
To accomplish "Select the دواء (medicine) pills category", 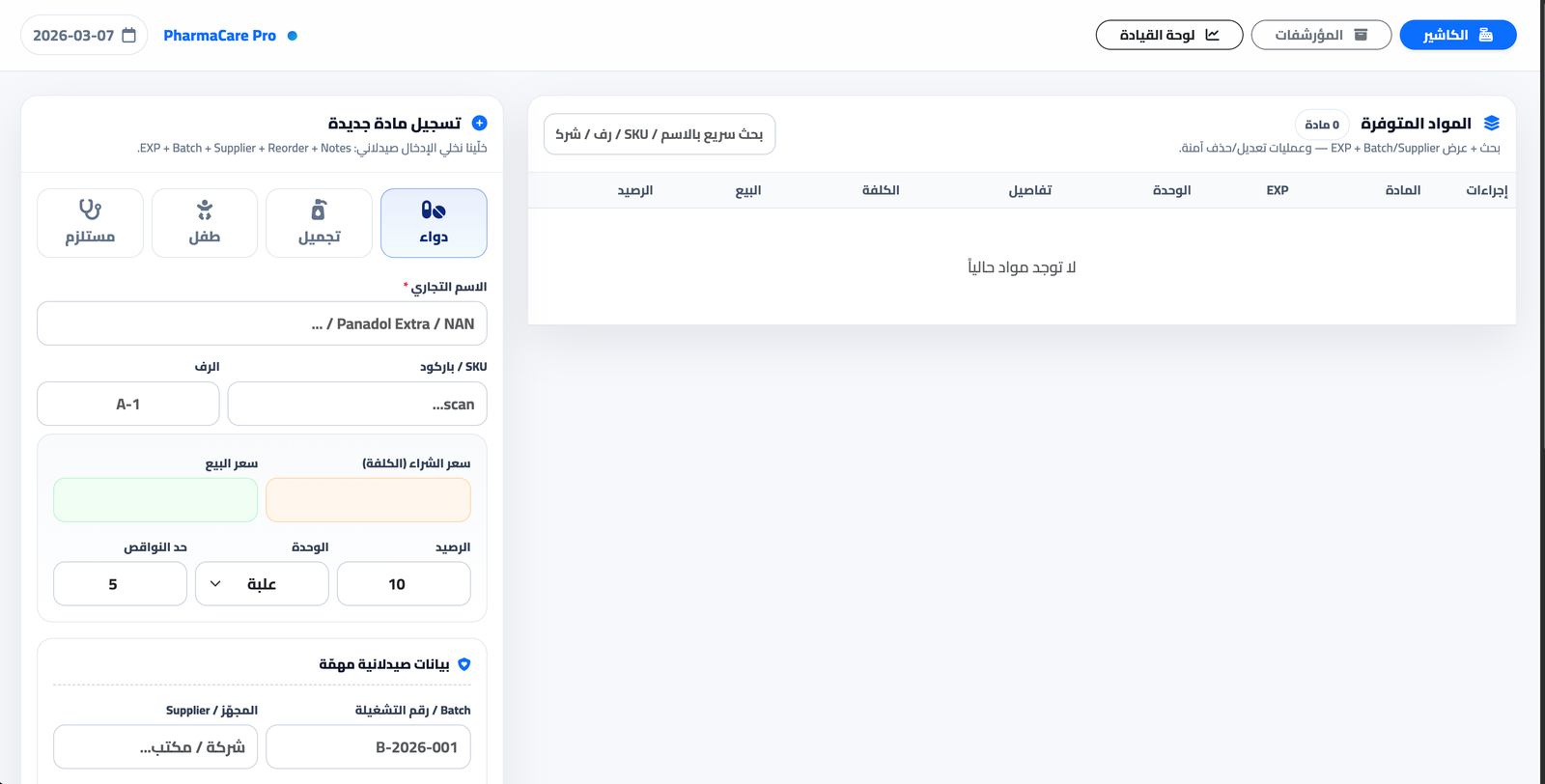I will pyautogui.click(x=434, y=223).
